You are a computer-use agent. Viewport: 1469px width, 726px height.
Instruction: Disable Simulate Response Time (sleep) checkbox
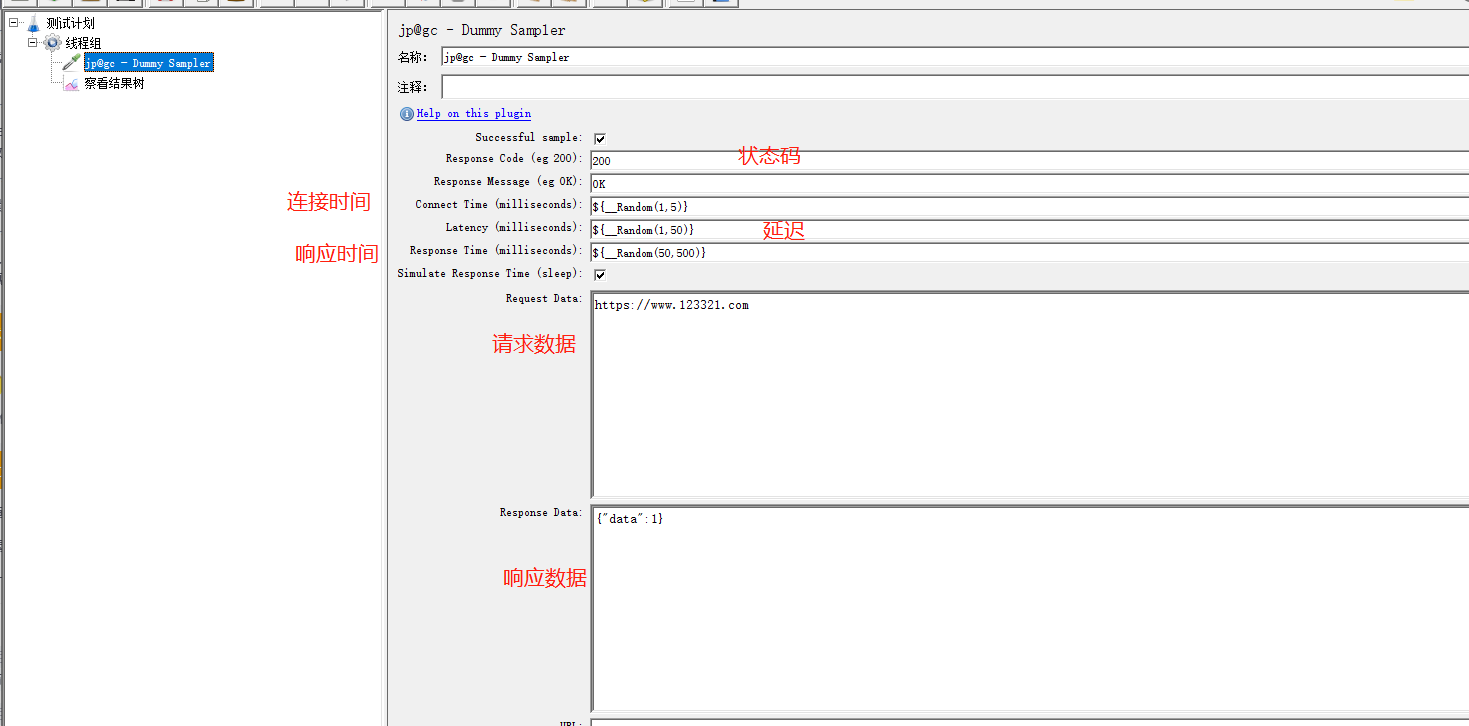pos(600,275)
